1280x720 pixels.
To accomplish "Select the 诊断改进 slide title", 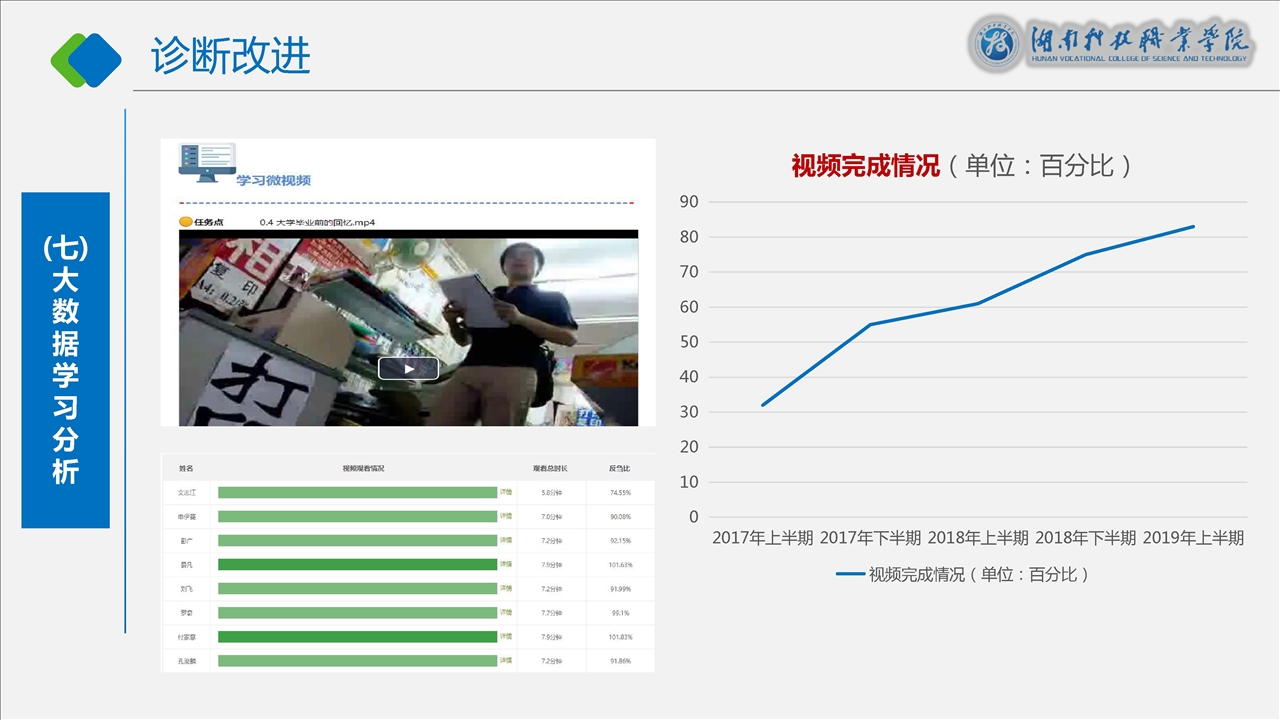I will pyautogui.click(x=231, y=56).
